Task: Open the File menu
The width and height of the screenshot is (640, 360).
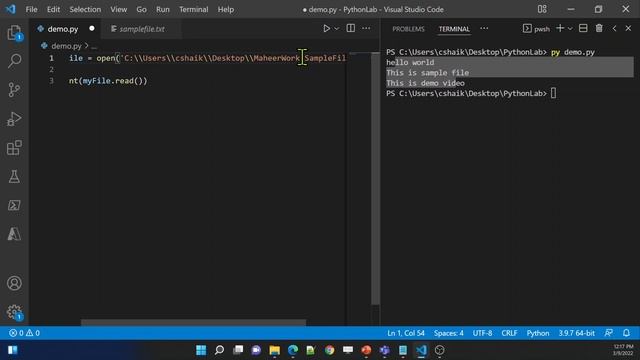Action: coord(31,9)
